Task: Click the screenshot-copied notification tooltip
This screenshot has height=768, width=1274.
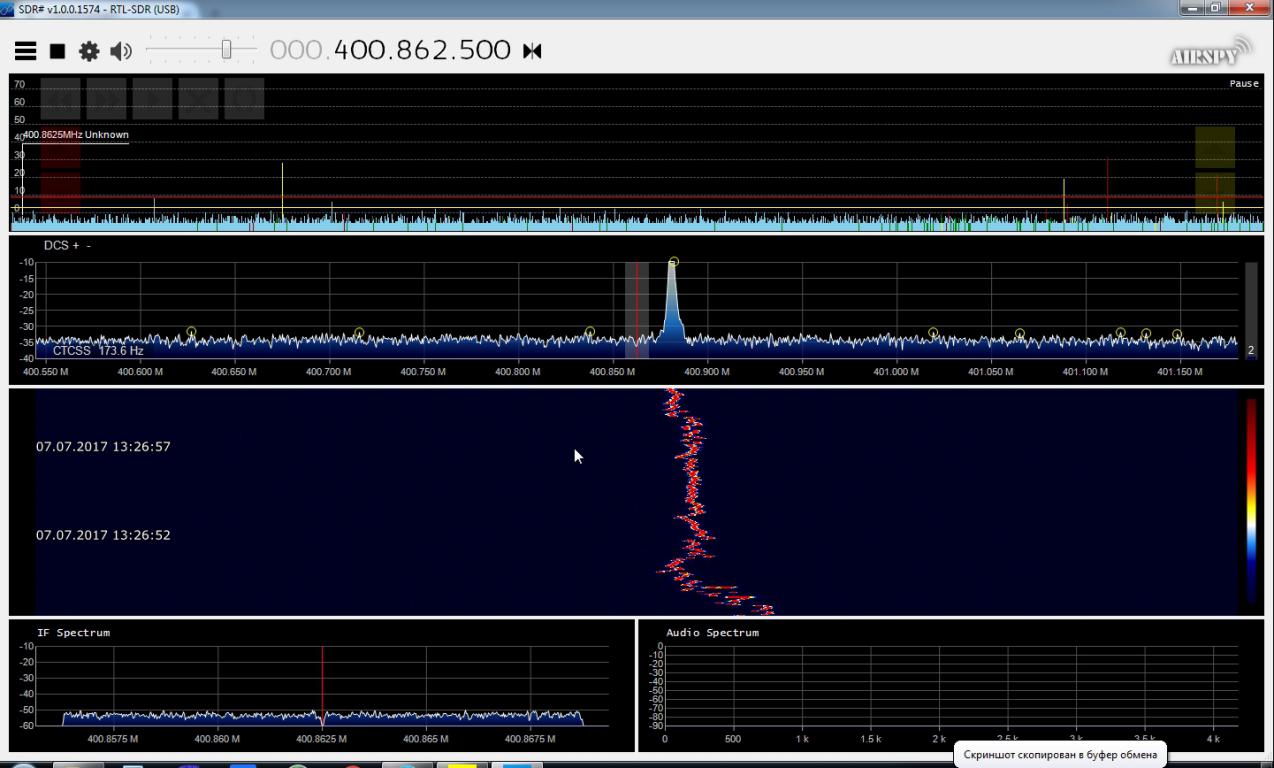Action: click(1060, 754)
